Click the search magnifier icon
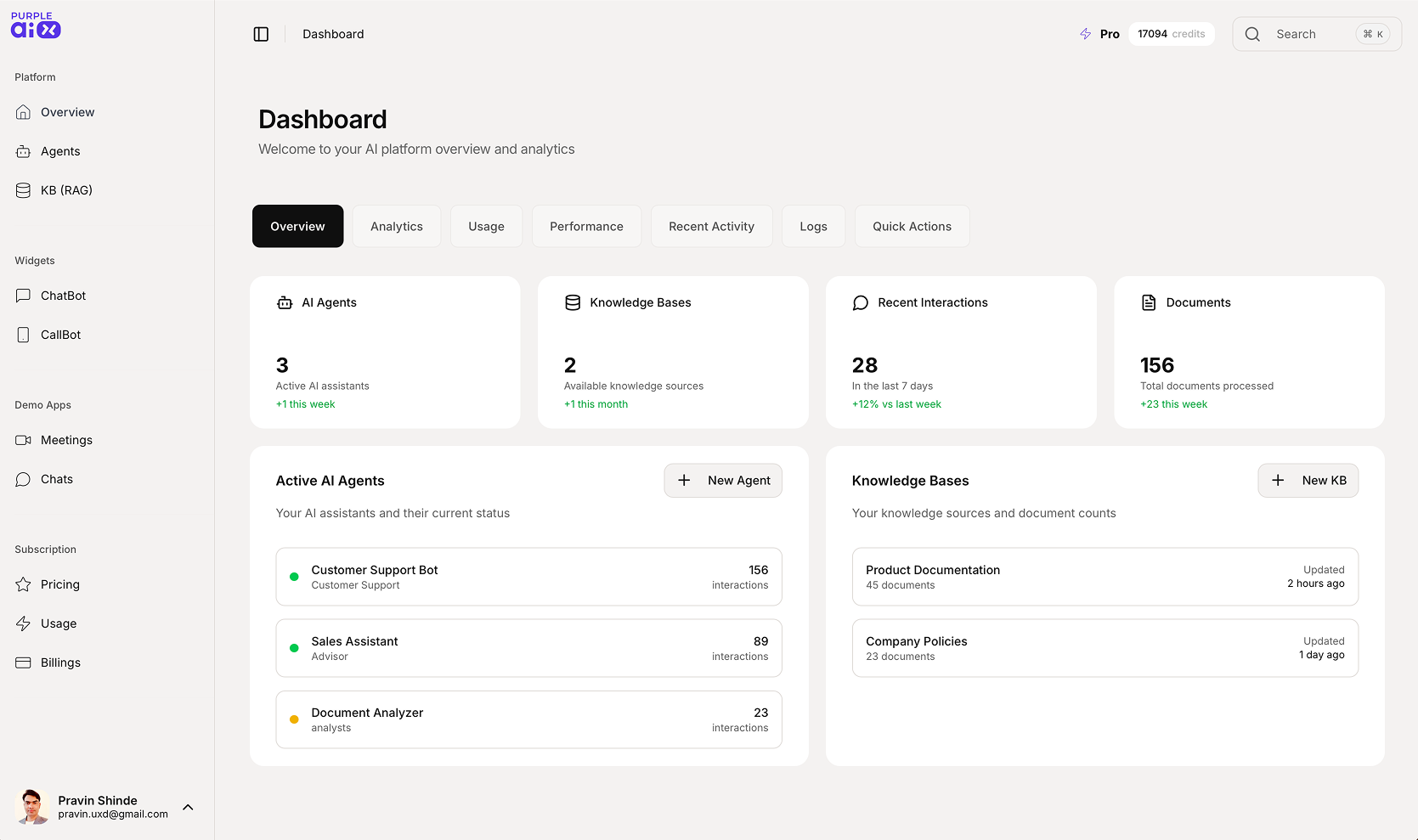This screenshot has height=840, width=1418. (x=1251, y=34)
